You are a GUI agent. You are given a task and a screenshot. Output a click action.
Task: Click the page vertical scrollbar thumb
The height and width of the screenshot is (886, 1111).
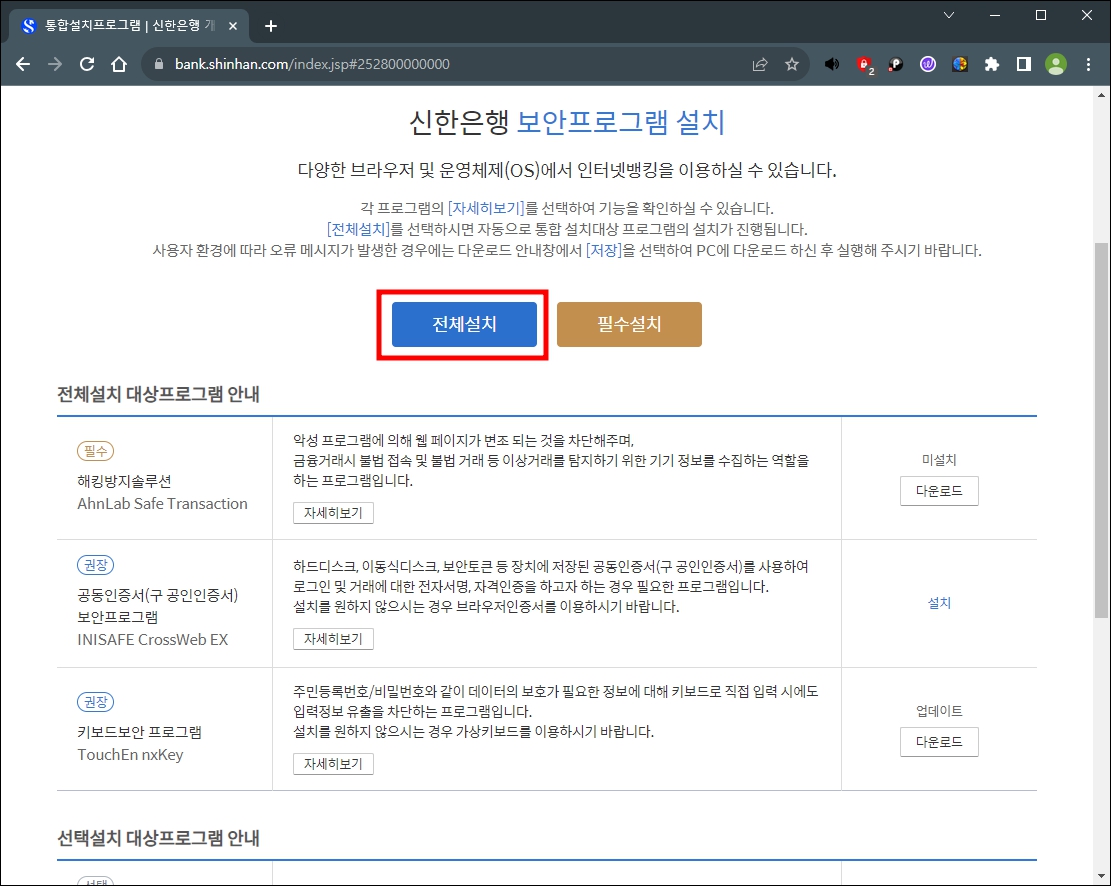[1101, 430]
